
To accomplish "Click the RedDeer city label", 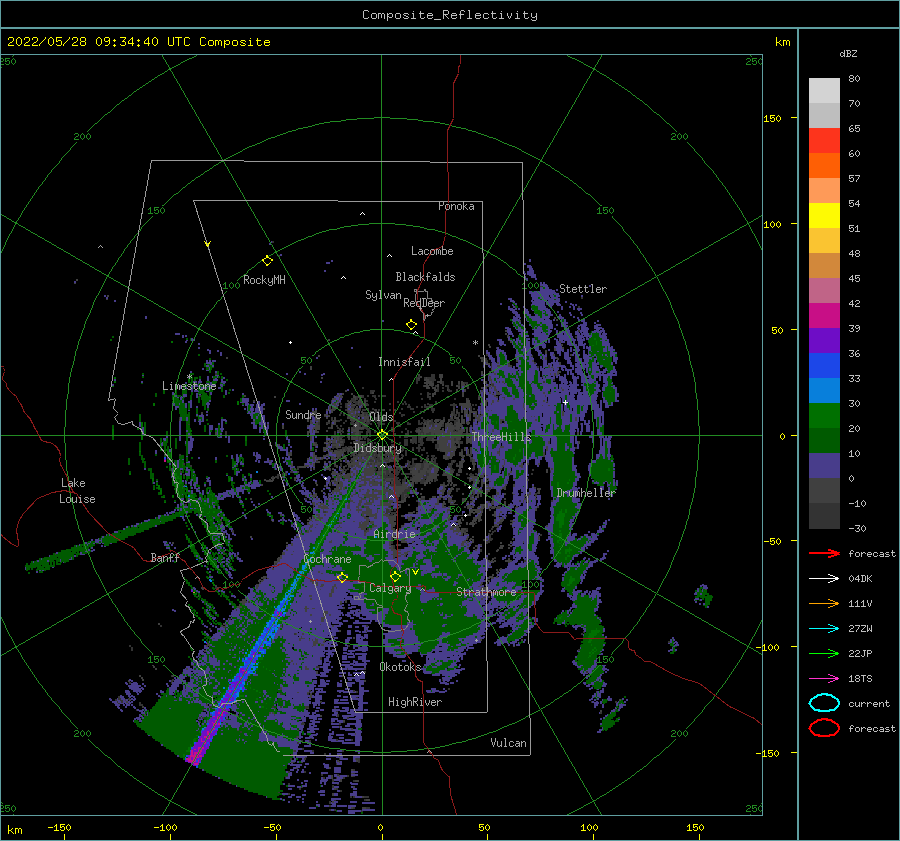I will pyautogui.click(x=424, y=303).
